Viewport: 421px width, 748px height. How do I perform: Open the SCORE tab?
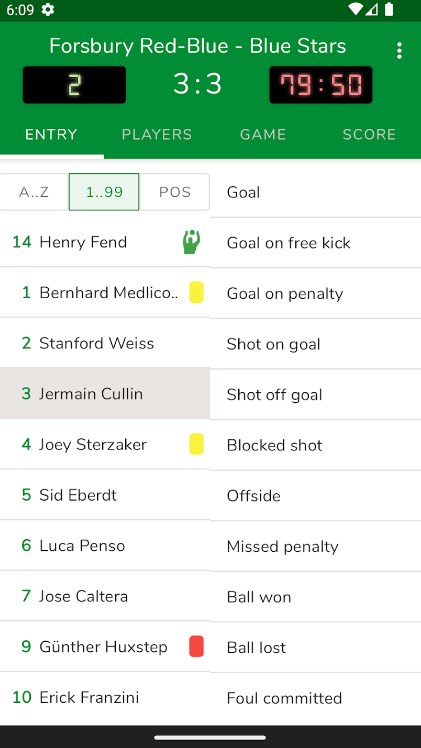point(369,135)
